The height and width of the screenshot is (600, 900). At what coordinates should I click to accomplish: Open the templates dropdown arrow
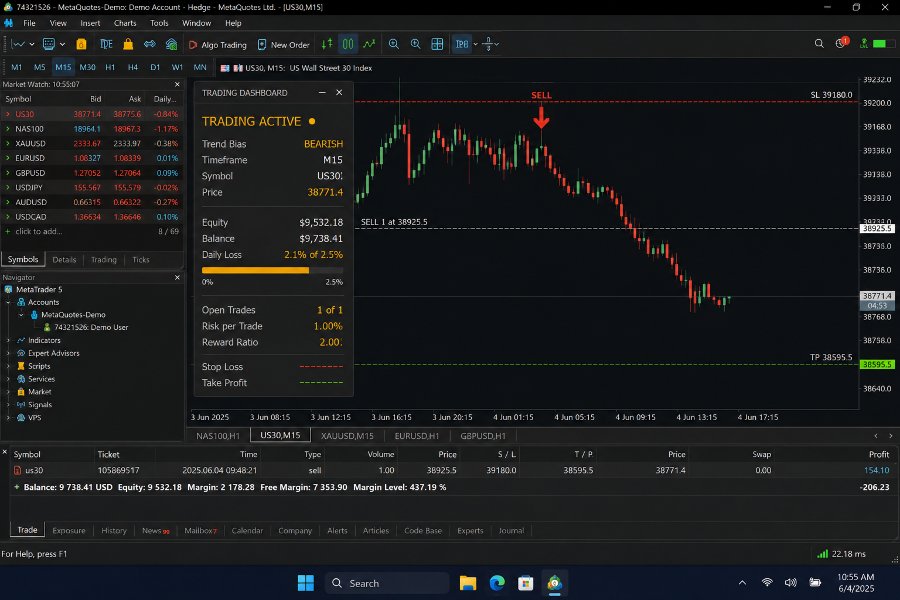pyautogui.click(x=62, y=44)
